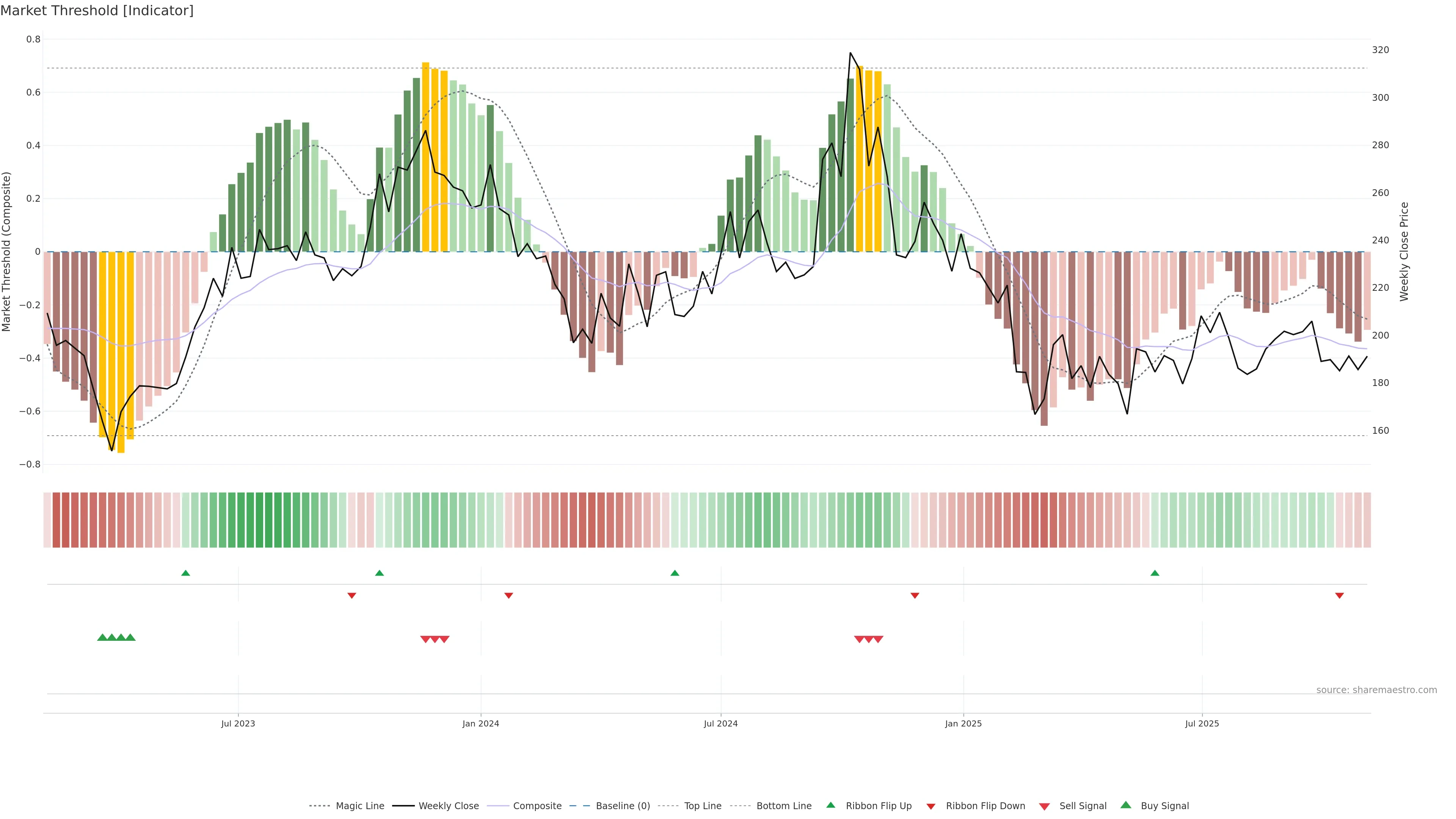Click the first buy signal marker in early 2023
This screenshot has height=819, width=1456.
(x=102, y=637)
